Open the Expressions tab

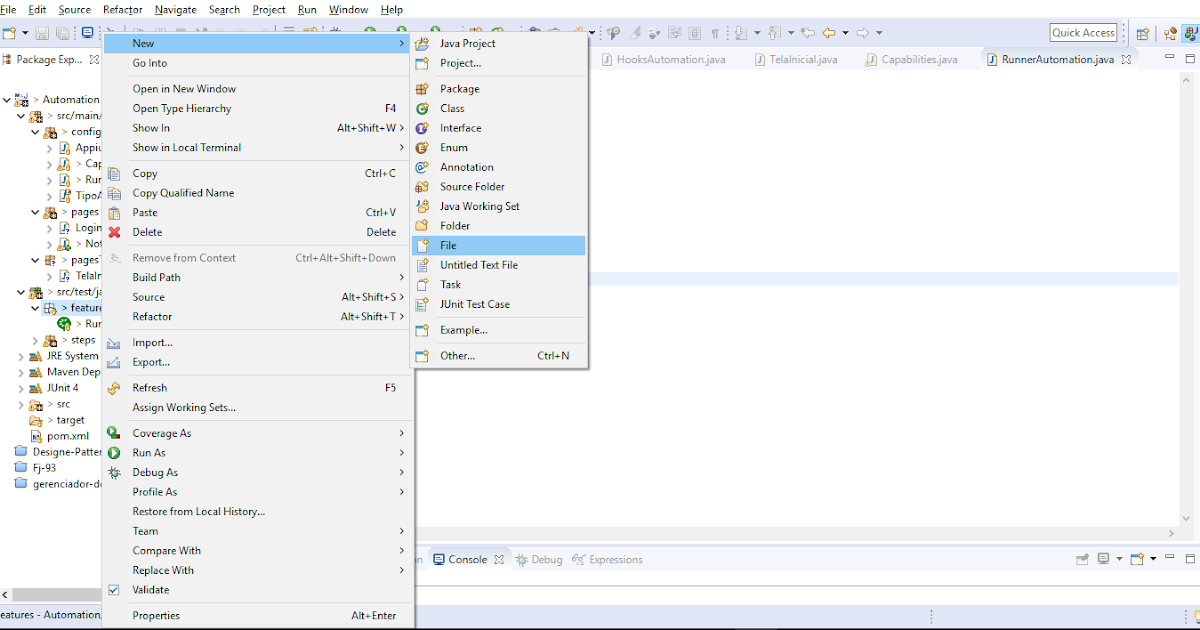(607, 560)
